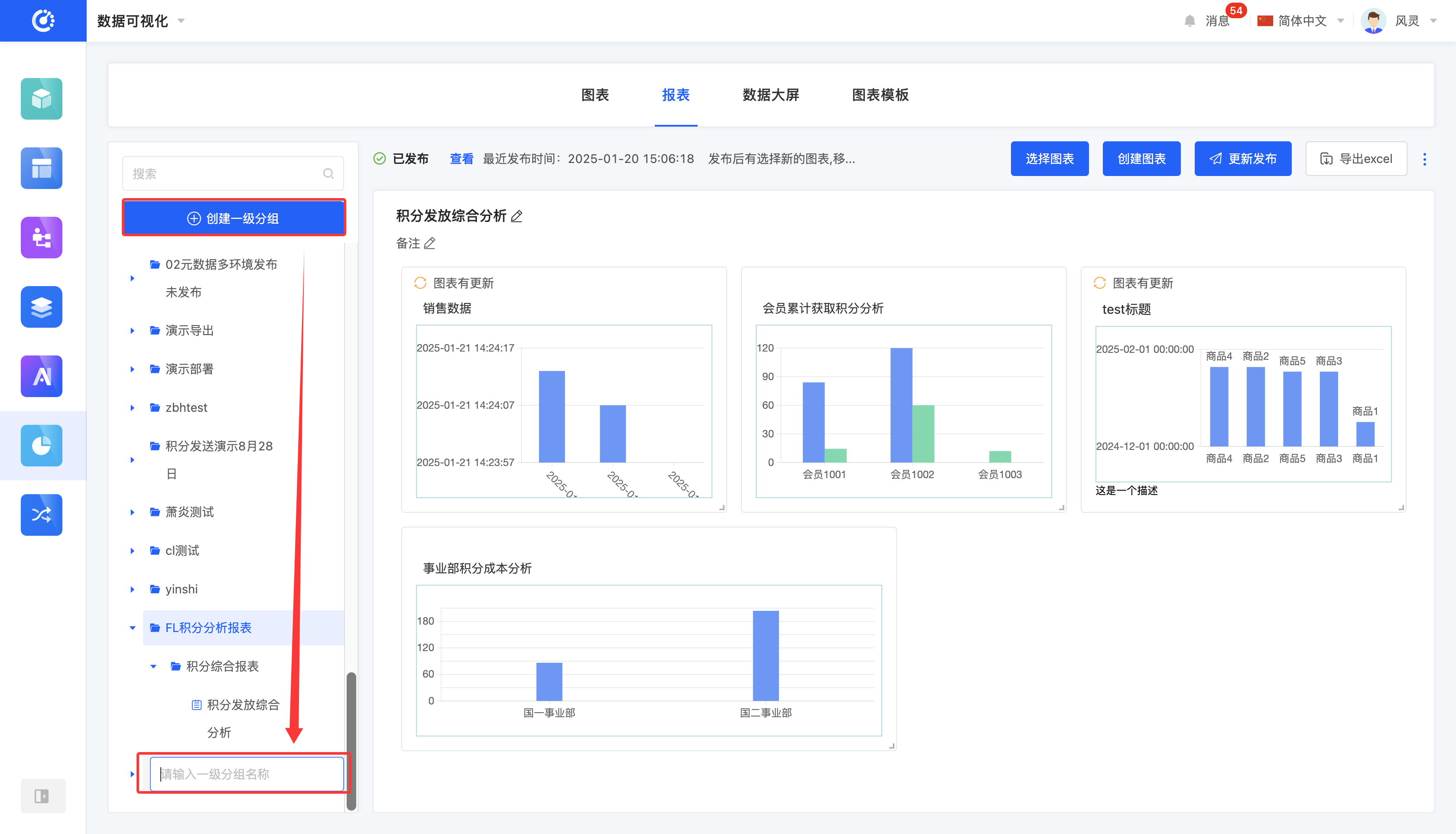This screenshot has height=834, width=1456.
Task: Open the cube module in left sidebar
Action: coord(41,98)
